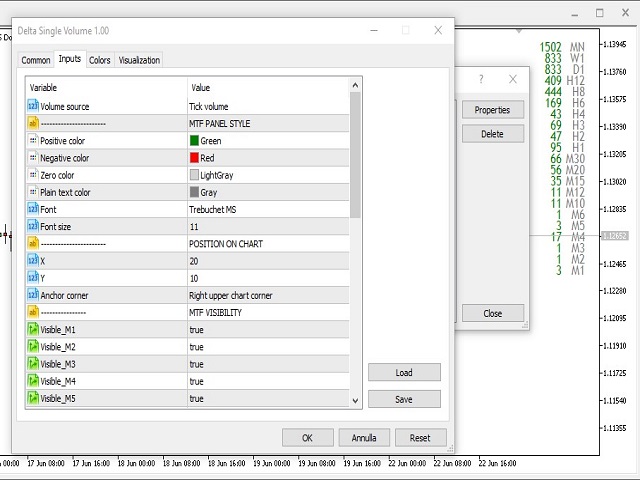The height and width of the screenshot is (480, 640).
Task: Click the help question mark in the background dialog
Action: click(x=481, y=79)
